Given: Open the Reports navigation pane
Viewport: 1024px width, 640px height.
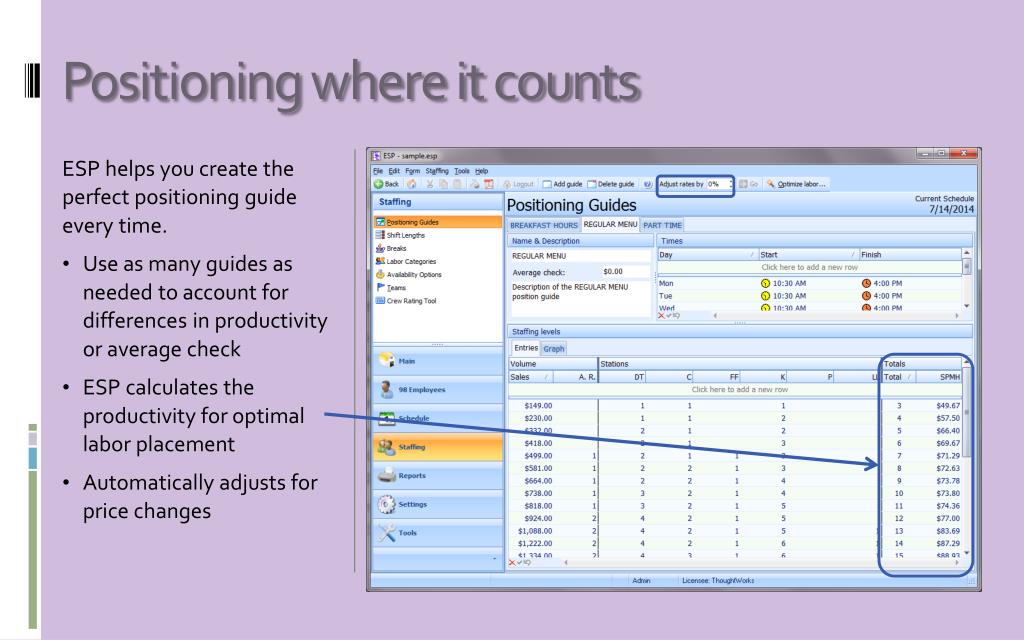Looking at the screenshot, I should click(x=438, y=475).
